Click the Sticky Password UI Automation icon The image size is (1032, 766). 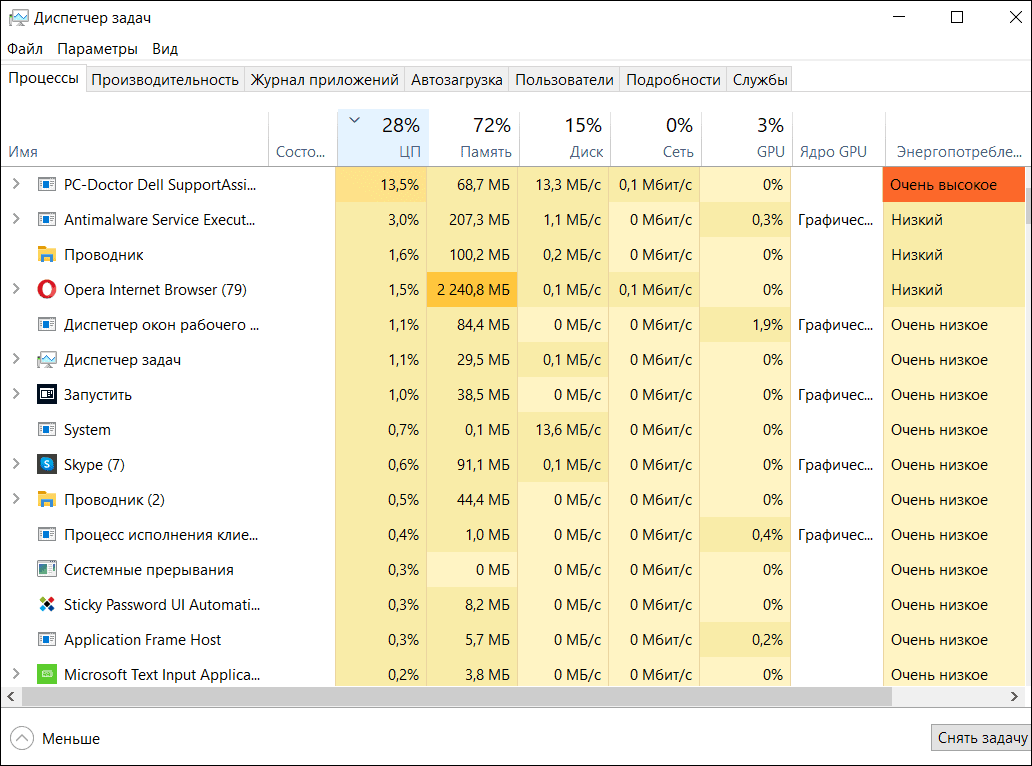47,605
